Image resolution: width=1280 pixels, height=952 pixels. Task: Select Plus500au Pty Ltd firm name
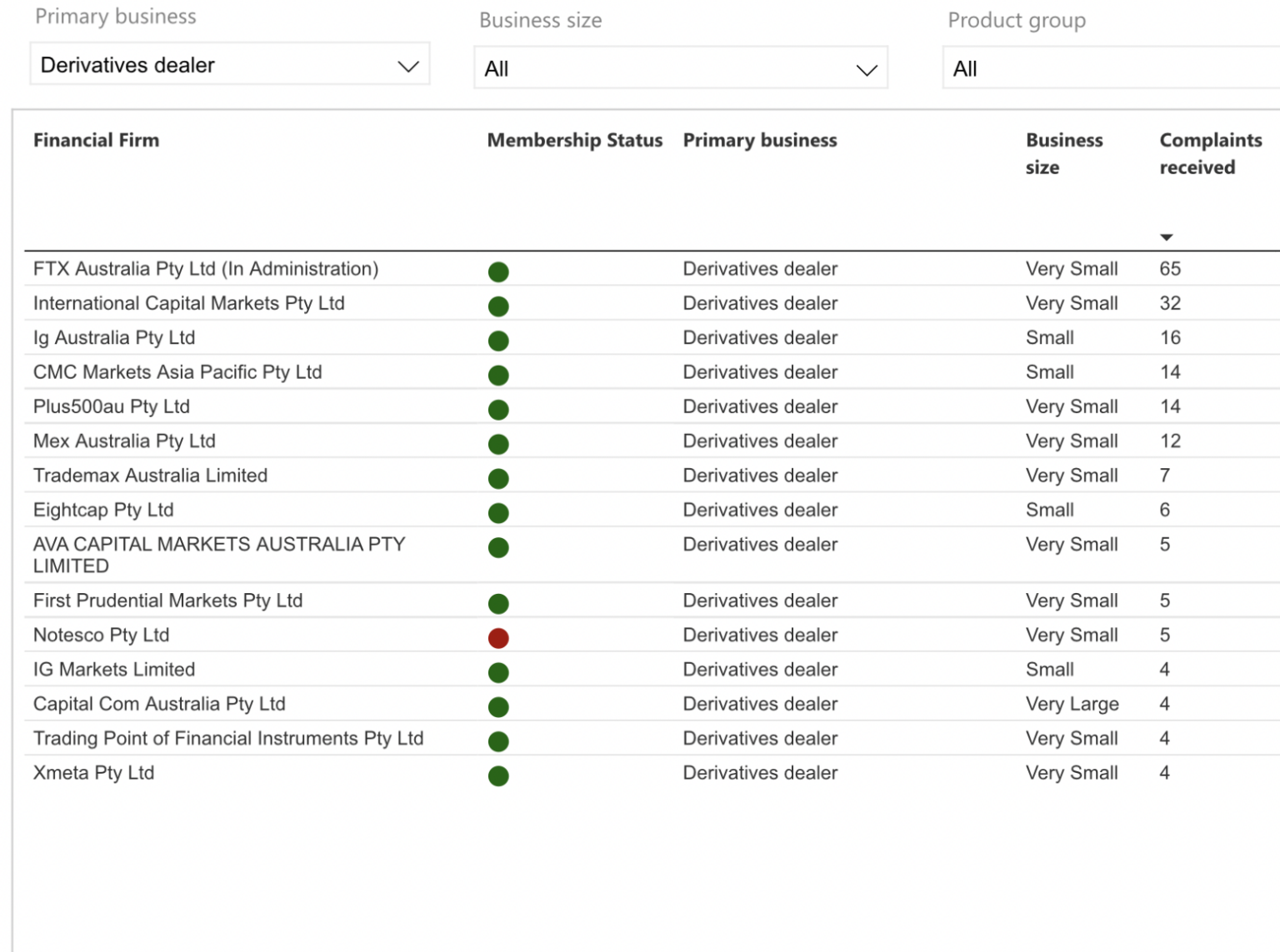(x=112, y=406)
